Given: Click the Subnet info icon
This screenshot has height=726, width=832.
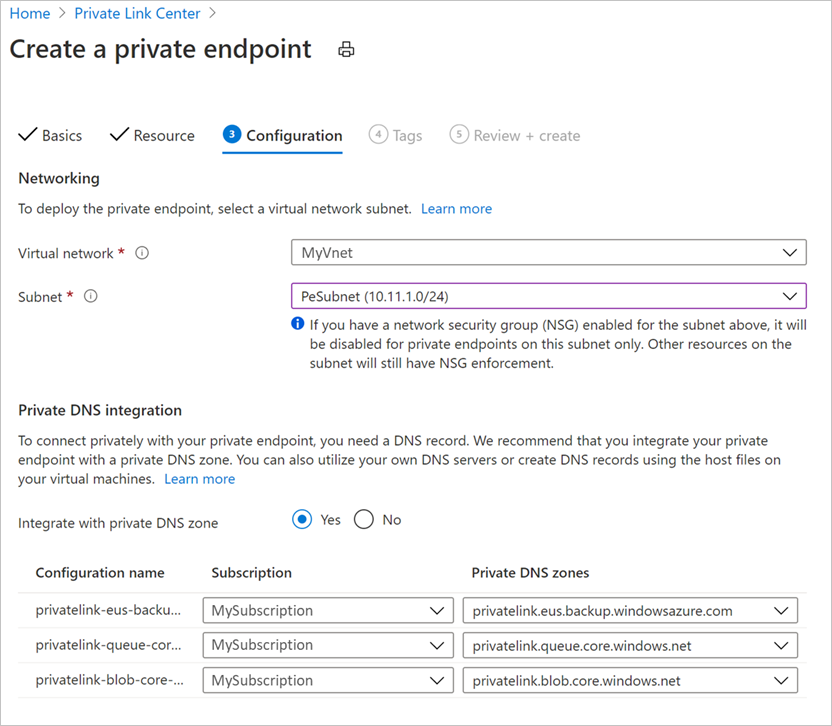Looking at the screenshot, I should [91, 296].
